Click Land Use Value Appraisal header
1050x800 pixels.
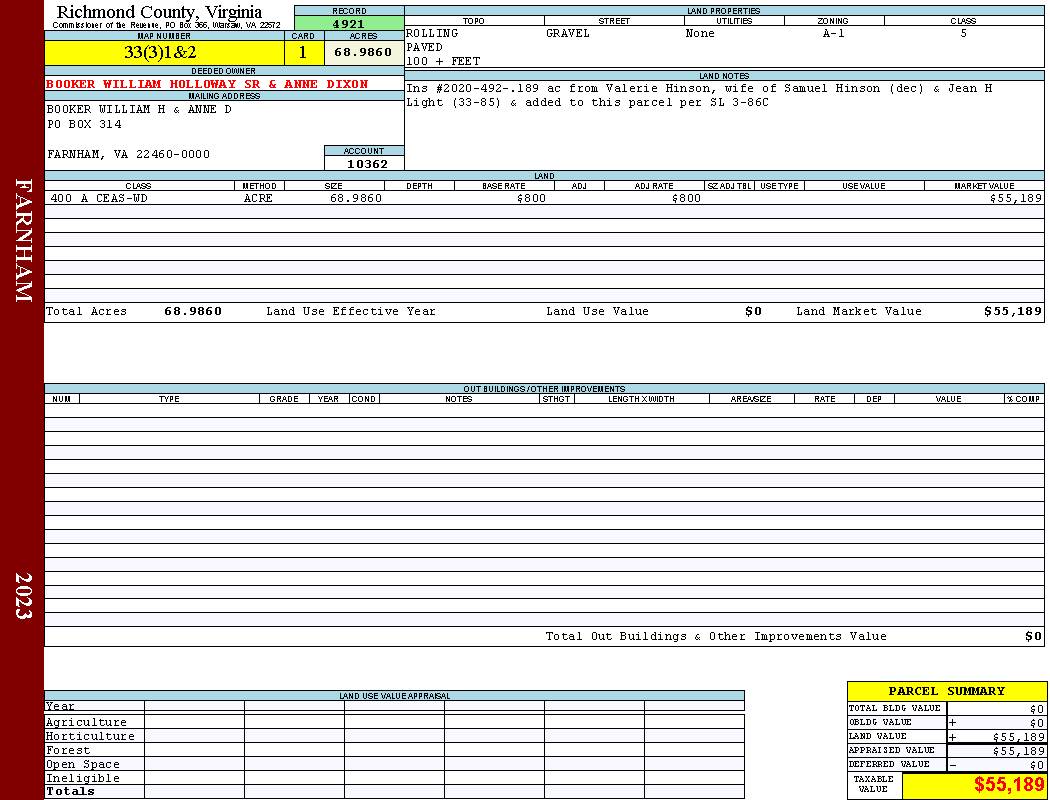click(x=394, y=696)
